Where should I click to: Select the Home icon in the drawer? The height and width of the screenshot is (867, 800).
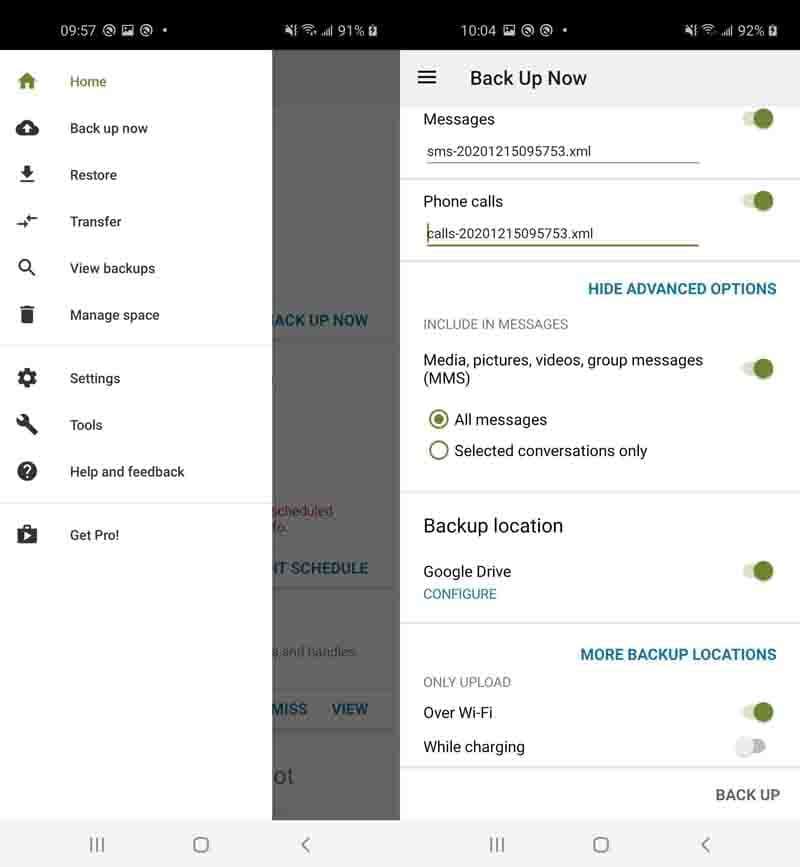pos(27,81)
